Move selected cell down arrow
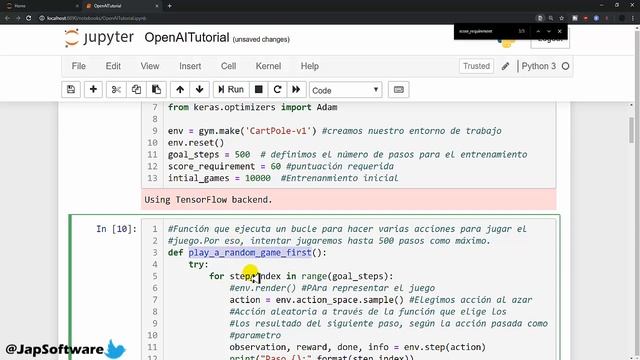This screenshot has height=360, width=640. point(200,89)
